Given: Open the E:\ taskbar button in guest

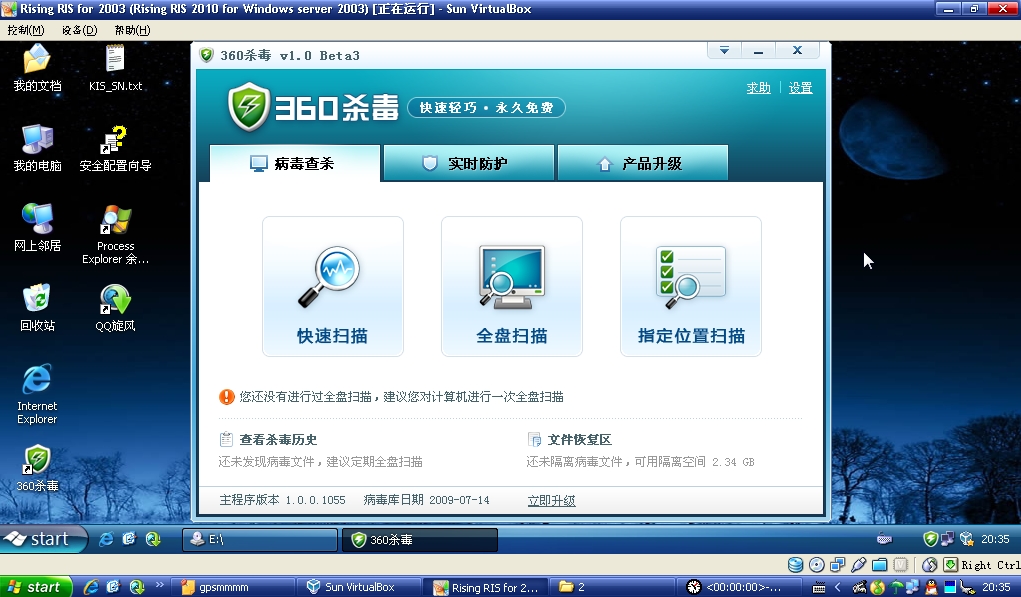Looking at the screenshot, I should [x=260, y=540].
